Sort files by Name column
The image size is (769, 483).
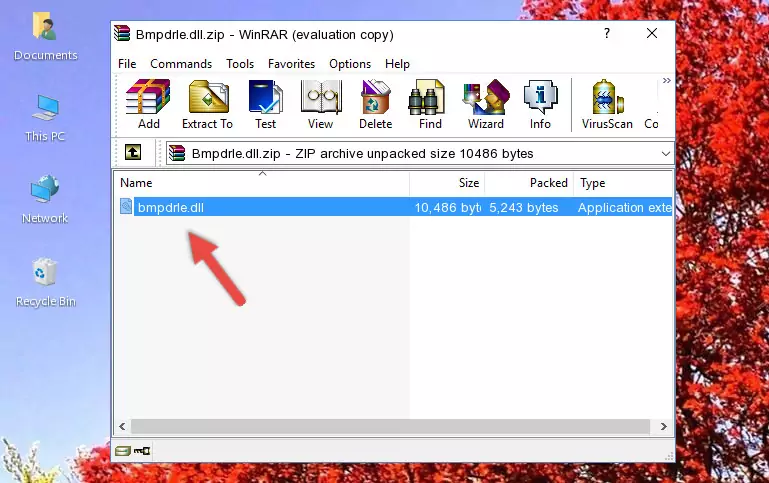(262, 183)
